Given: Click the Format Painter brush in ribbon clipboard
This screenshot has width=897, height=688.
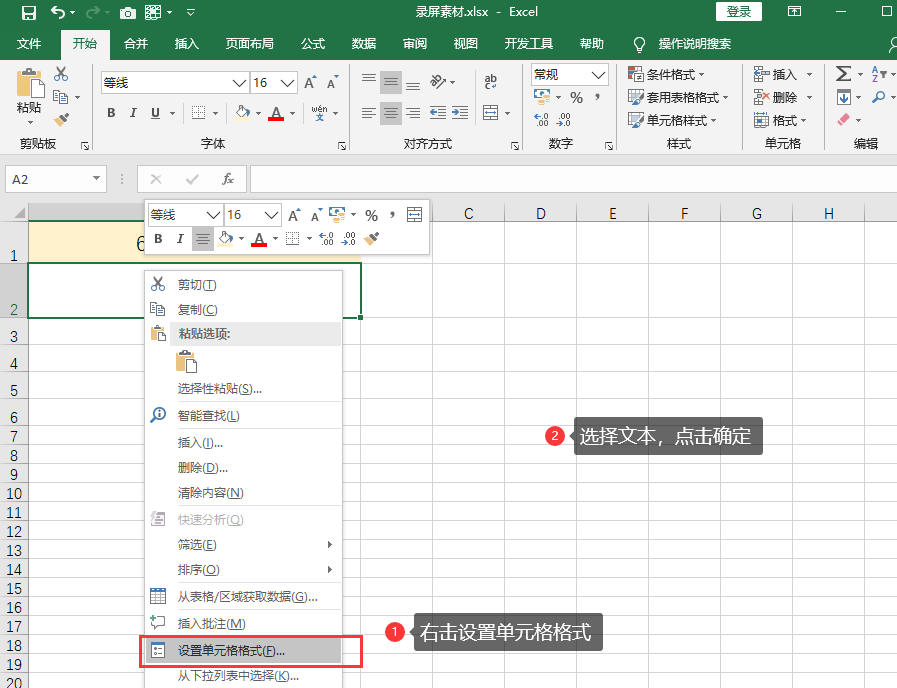Looking at the screenshot, I should 61,119.
